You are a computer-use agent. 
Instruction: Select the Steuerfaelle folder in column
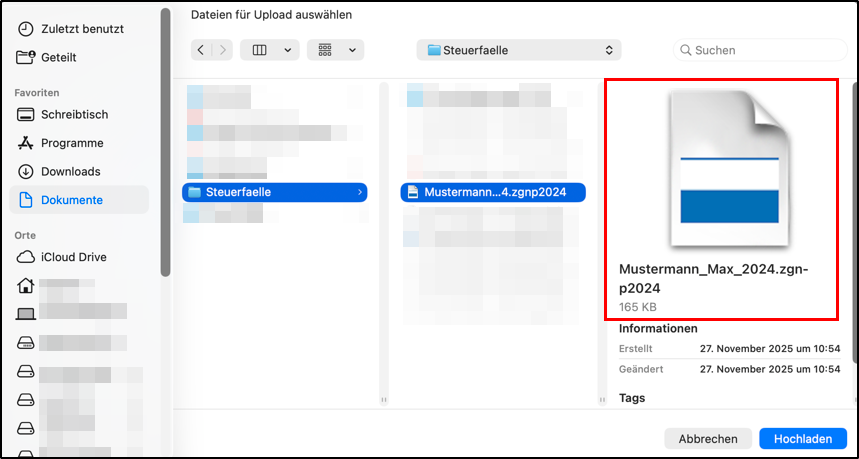tap(274, 192)
